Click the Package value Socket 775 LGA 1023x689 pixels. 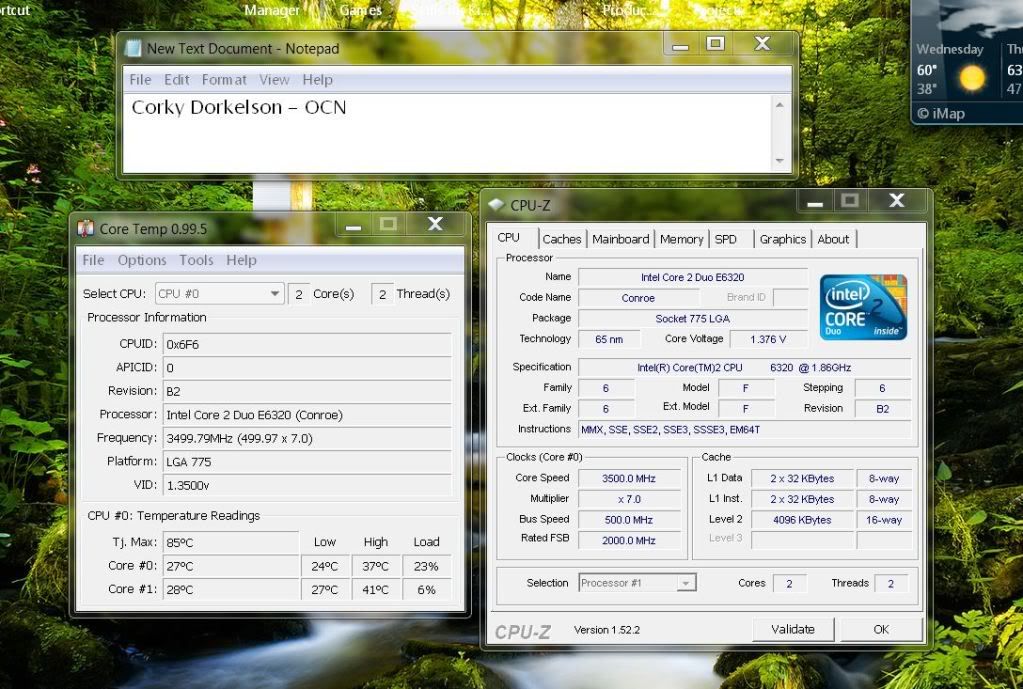click(693, 318)
